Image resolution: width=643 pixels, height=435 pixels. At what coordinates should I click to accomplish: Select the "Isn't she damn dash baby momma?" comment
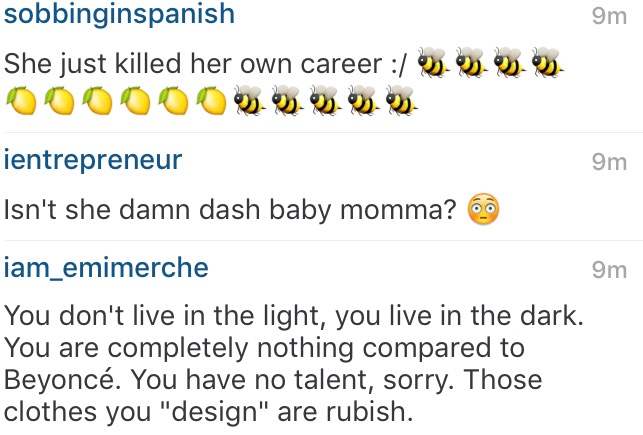[x=231, y=210]
